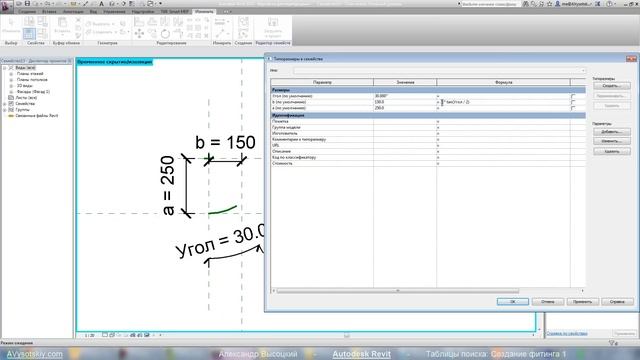
Task: Expand the Семейства tree node
Action: click(4, 104)
